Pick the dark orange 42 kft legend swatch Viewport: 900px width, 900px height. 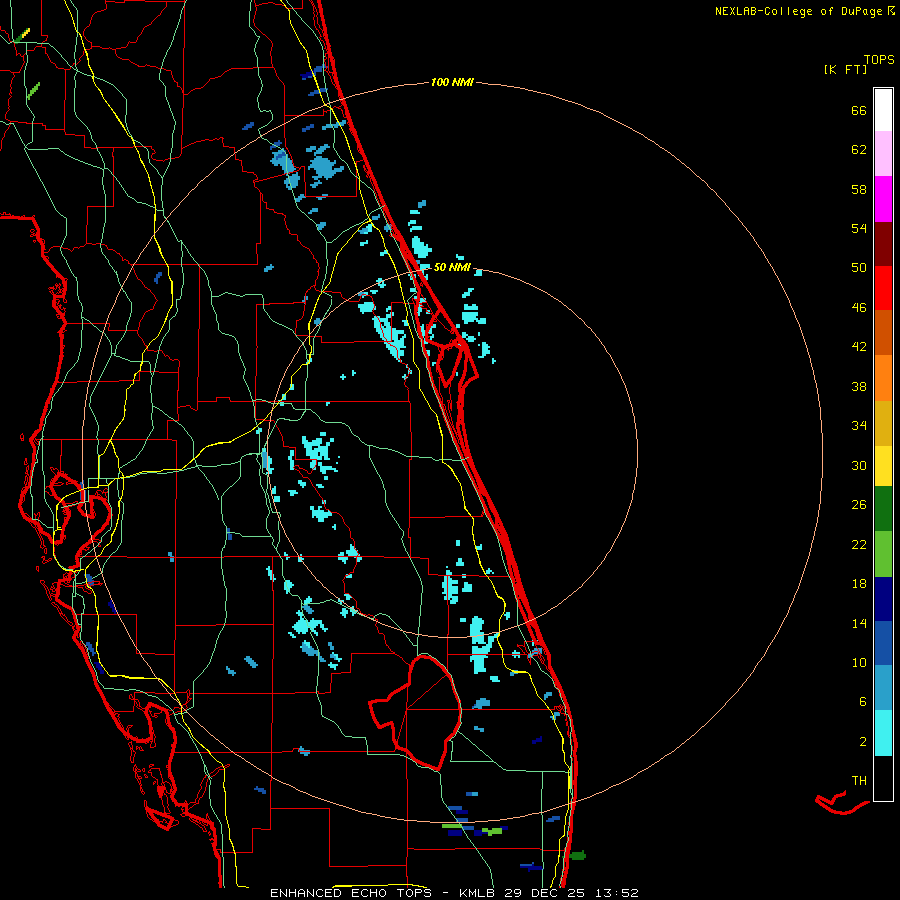[883, 332]
